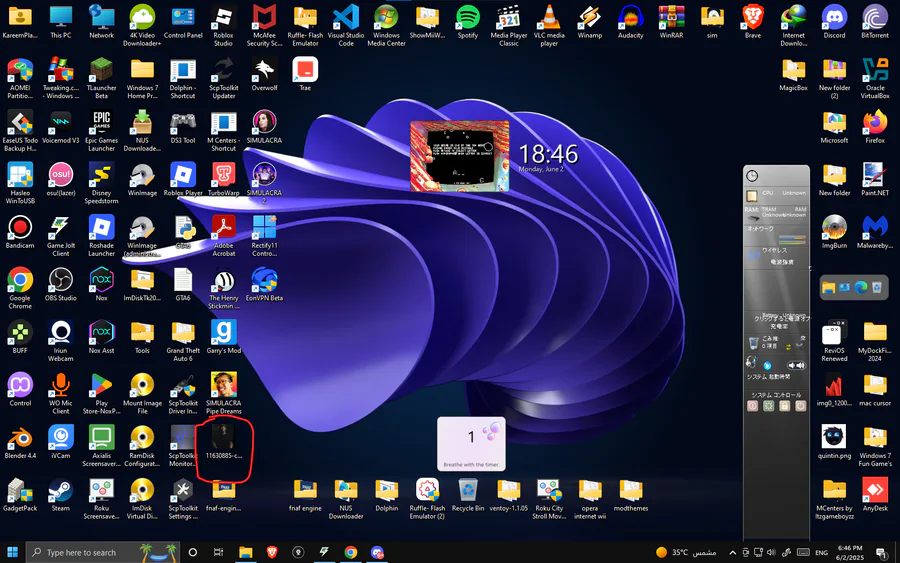Select the Rectify11 Control desktop icon

coord(264,236)
